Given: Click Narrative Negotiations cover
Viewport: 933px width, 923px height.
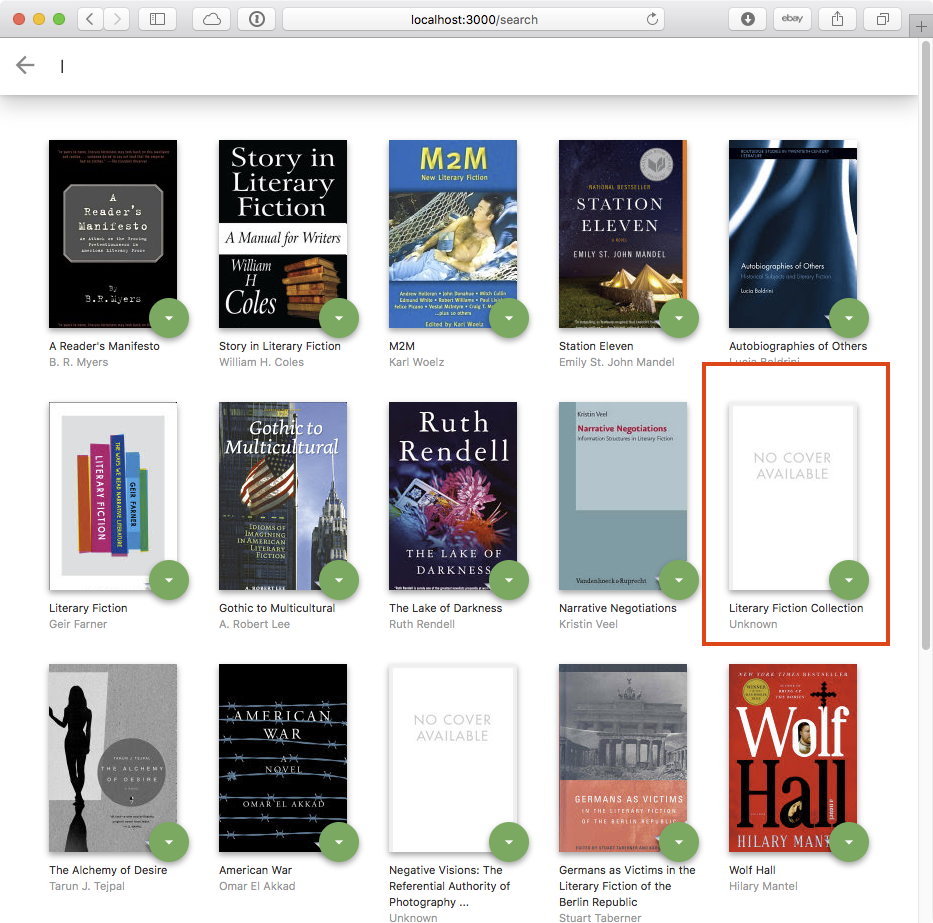Looking at the screenshot, I should pos(623,496).
